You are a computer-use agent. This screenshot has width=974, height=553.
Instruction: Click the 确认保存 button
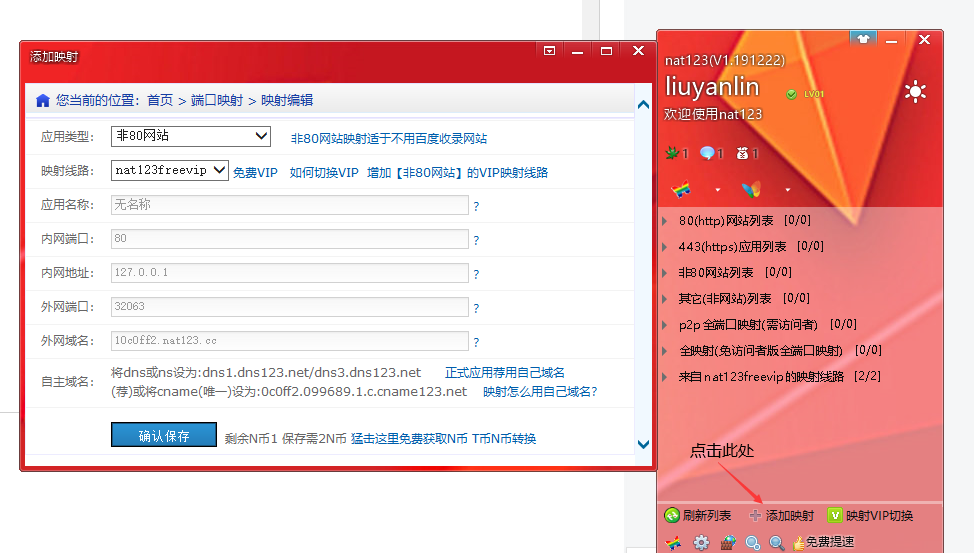point(164,435)
